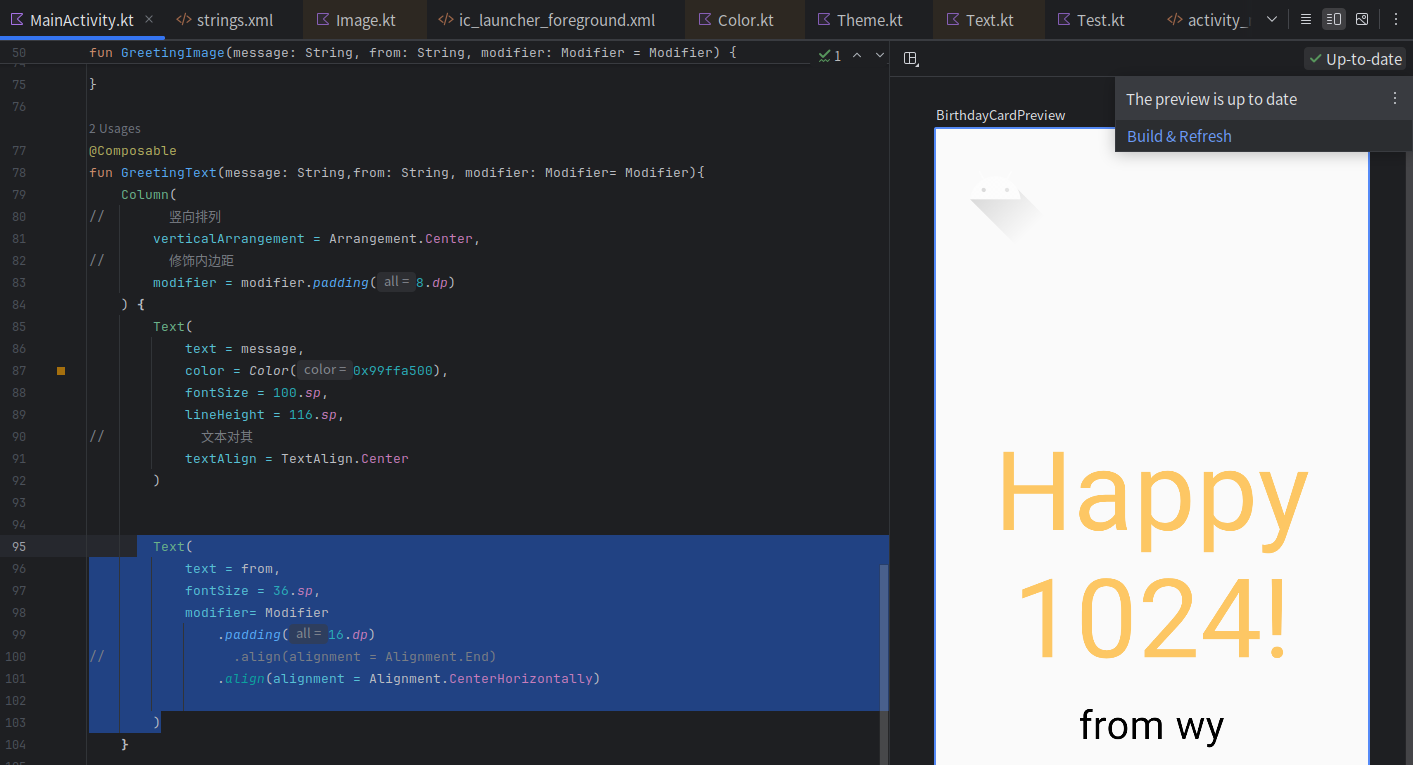Click line number 95 in gutter

19,547
